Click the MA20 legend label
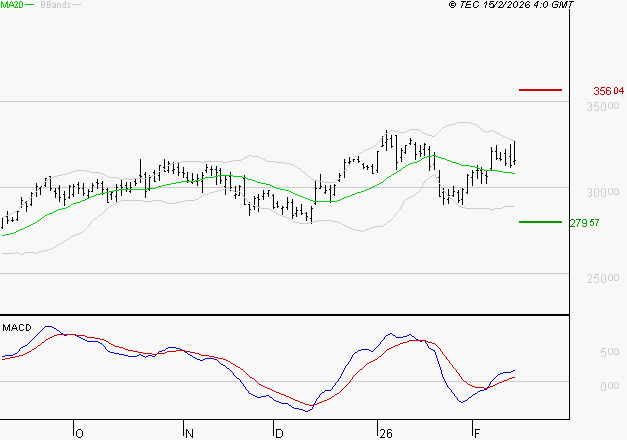Image resolution: width=627 pixels, height=440 pixels. [11, 6]
